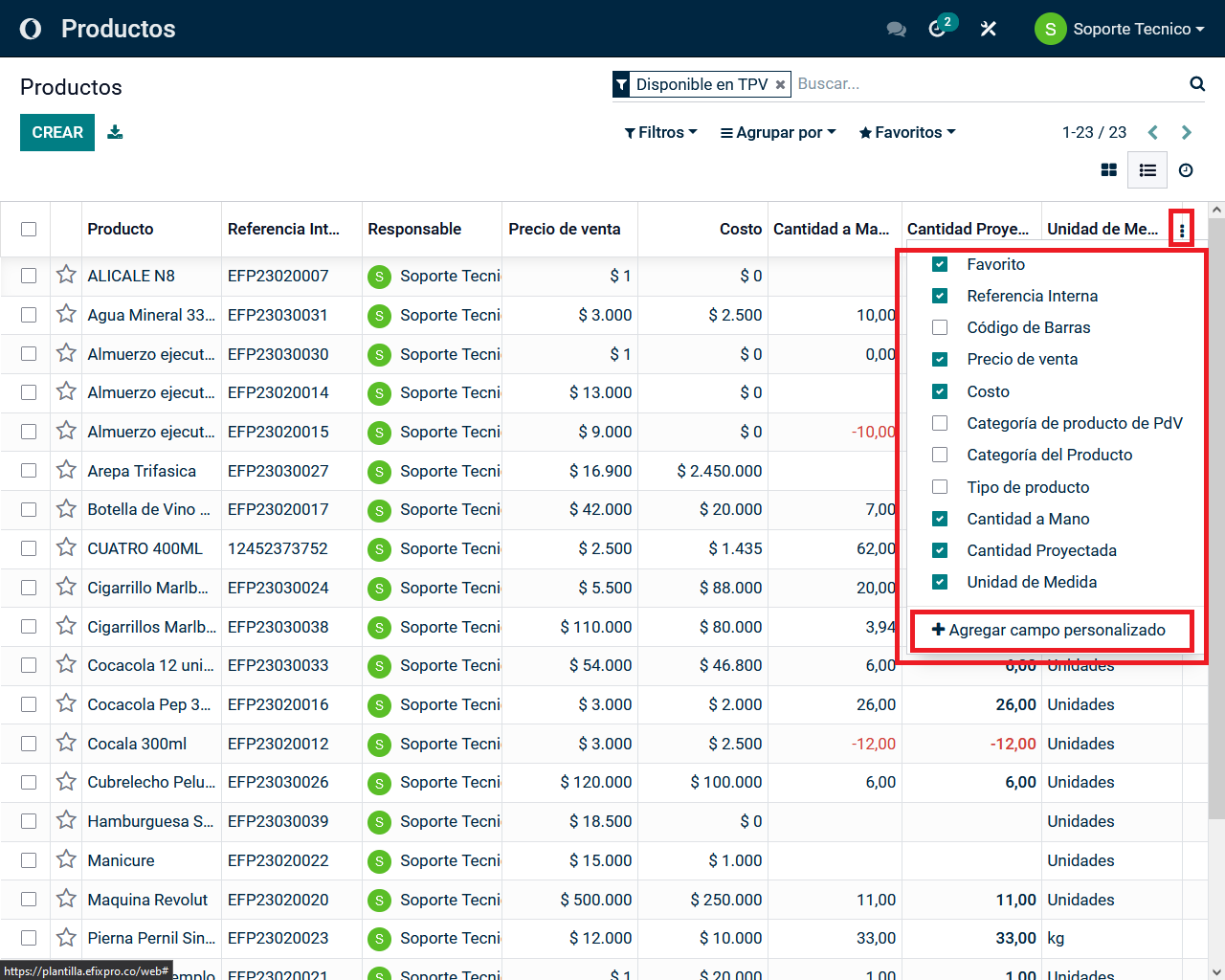Viewport: 1225px width, 980px height.
Task: Uncheck the Cantidad Proyectada column option
Action: click(940, 550)
